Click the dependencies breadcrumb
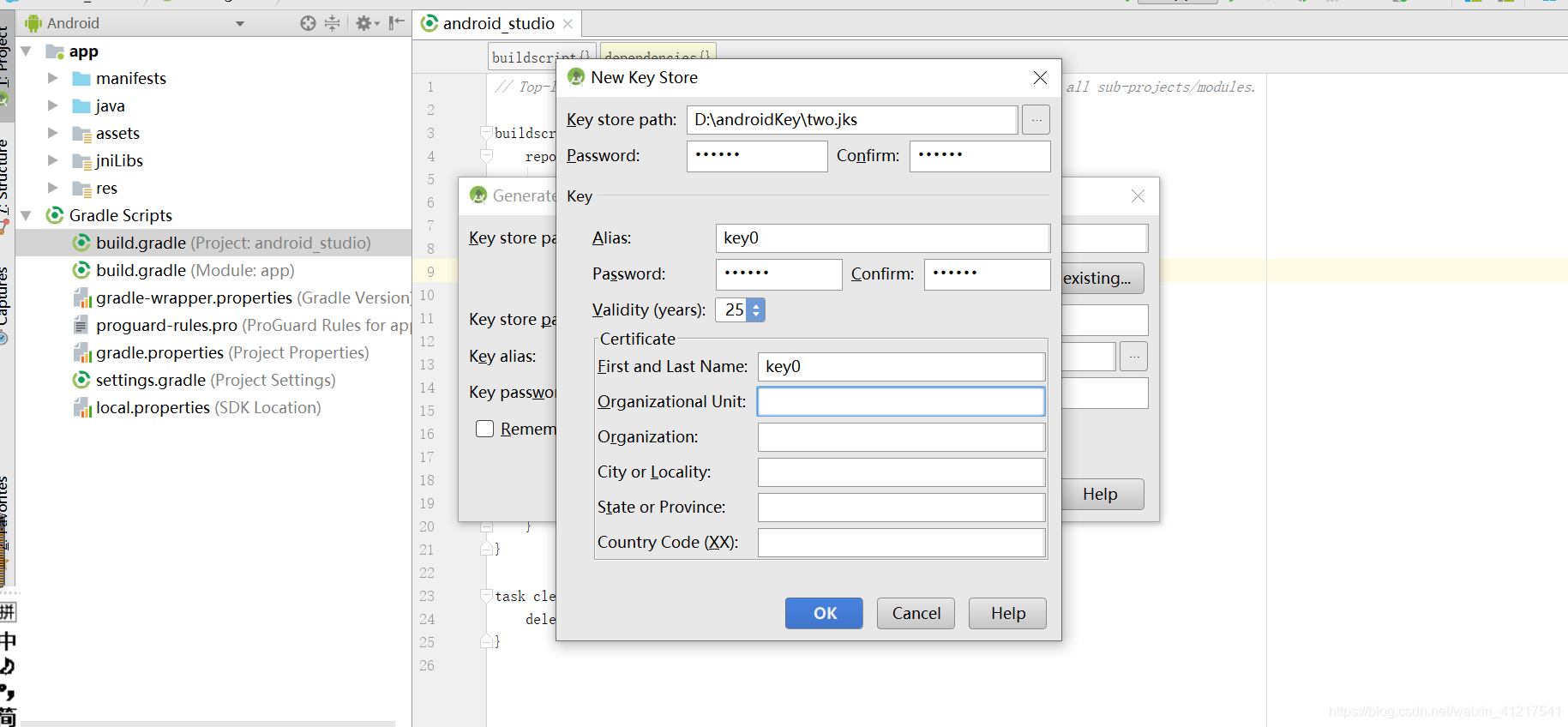Image resolution: width=1568 pixels, height=727 pixels. 658,57
